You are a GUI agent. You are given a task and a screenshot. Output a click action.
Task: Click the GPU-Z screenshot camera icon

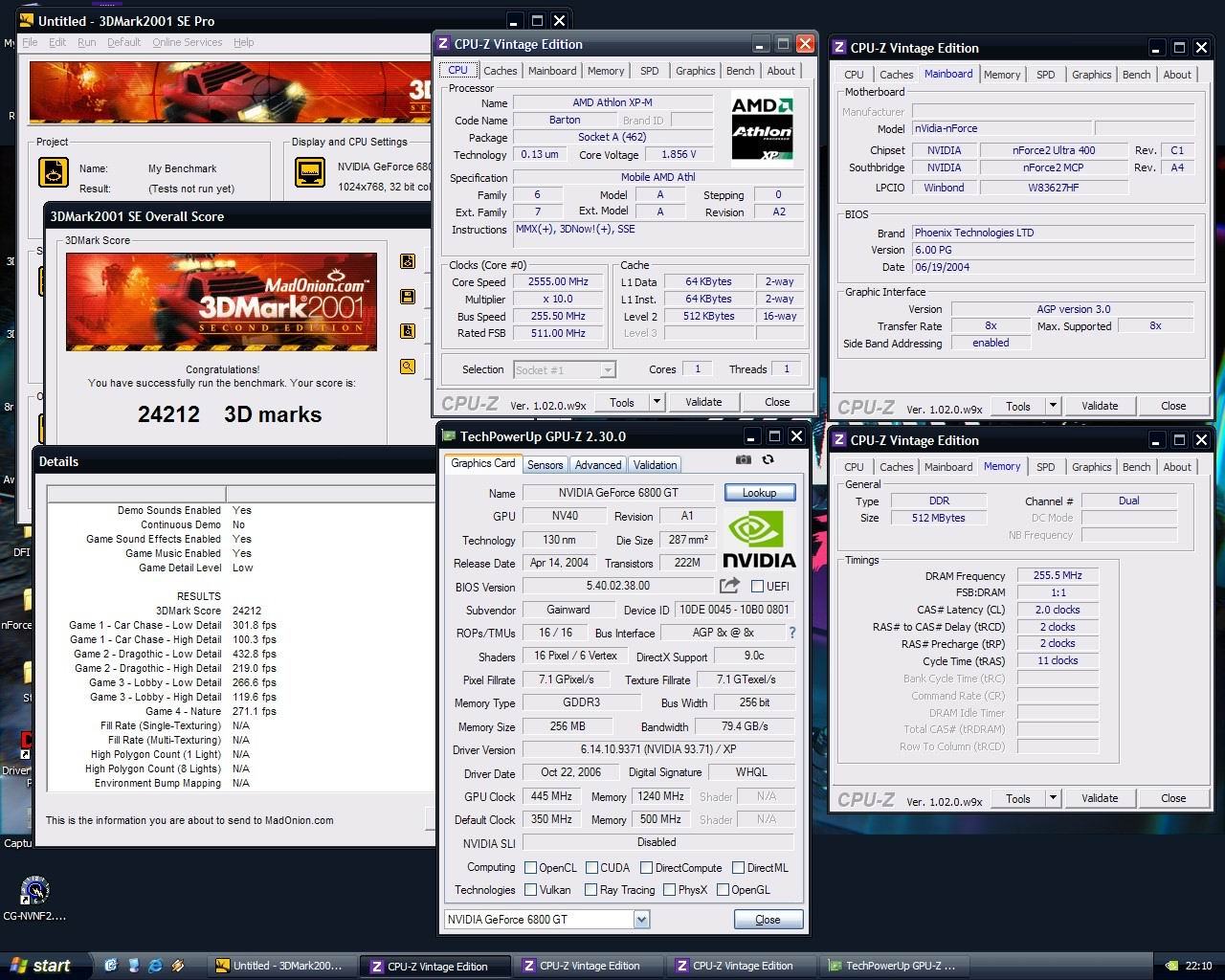pyautogui.click(x=744, y=460)
